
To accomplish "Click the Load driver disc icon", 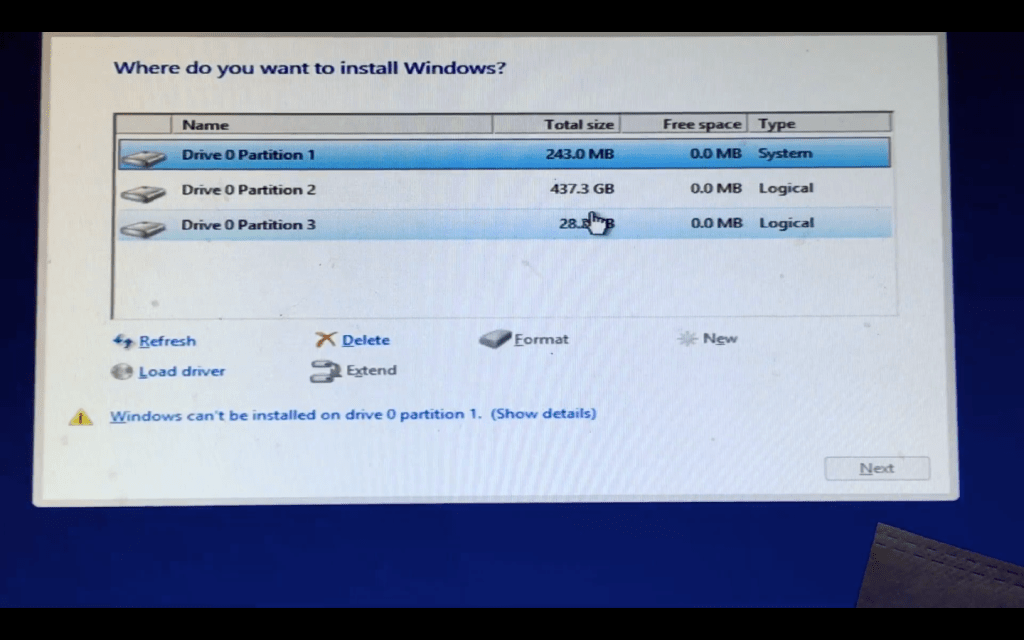I will (122, 371).
